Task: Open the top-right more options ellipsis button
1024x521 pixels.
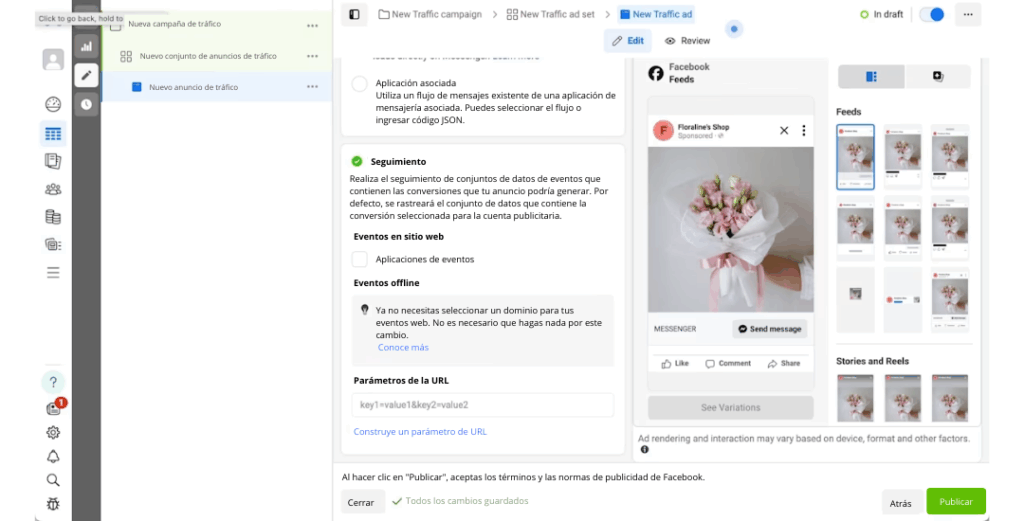Action: click(x=967, y=14)
